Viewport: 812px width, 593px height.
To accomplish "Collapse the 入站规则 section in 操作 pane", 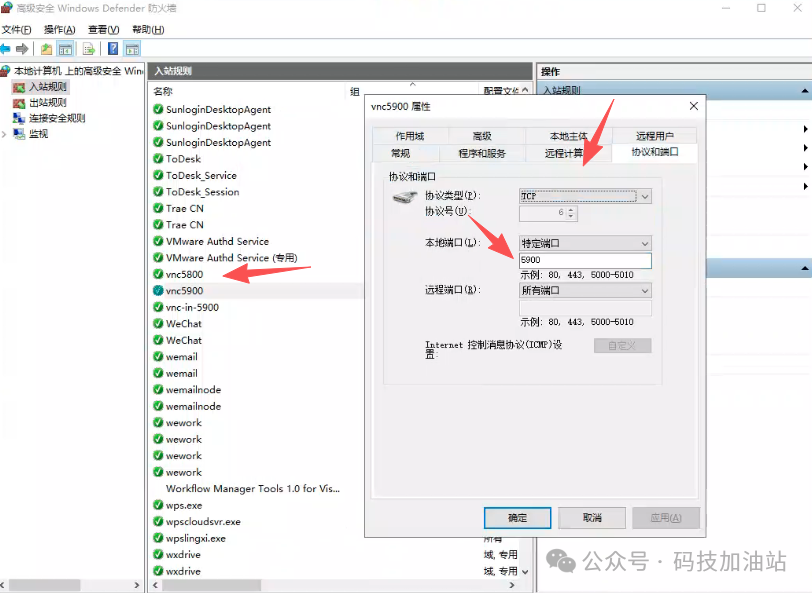I will [x=805, y=91].
